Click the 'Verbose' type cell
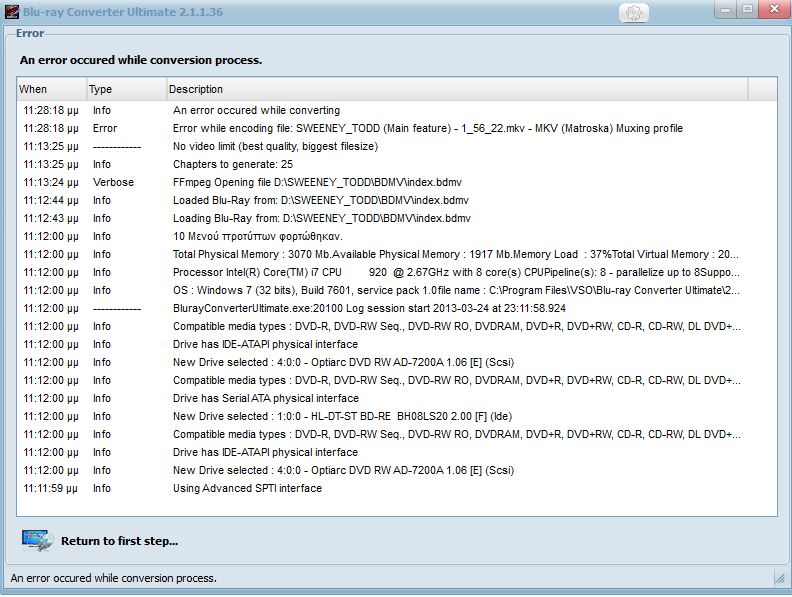This screenshot has height=597, width=792. (x=113, y=182)
